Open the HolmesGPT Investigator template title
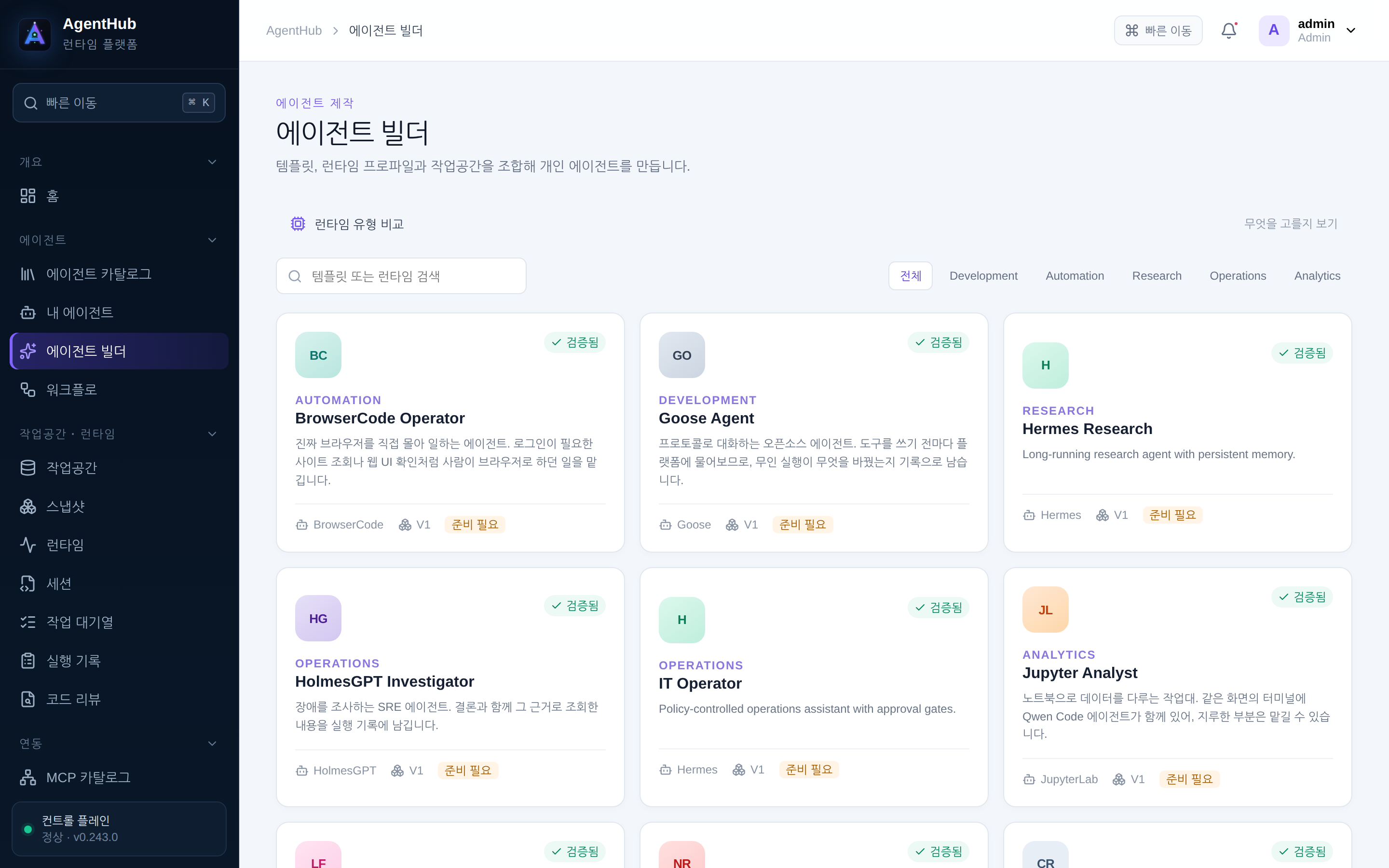The width and height of the screenshot is (1389, 868). (384, 681)
